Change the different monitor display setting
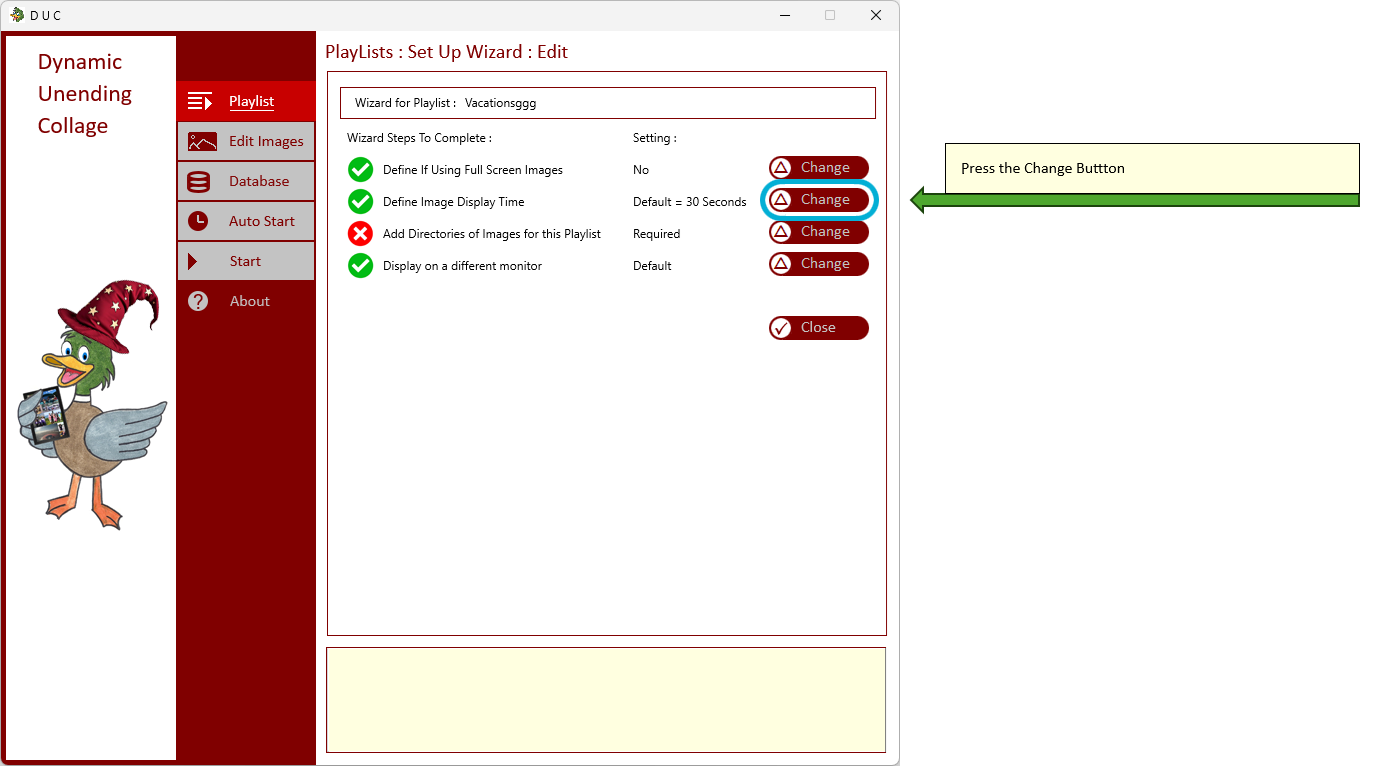This screenshot has width=1394, height=766. coord(819,264)
